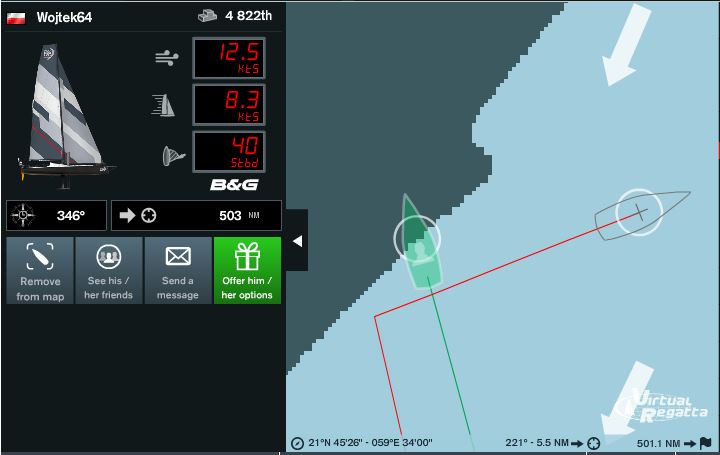Click Offer him / her options gift

click(248, 270)
